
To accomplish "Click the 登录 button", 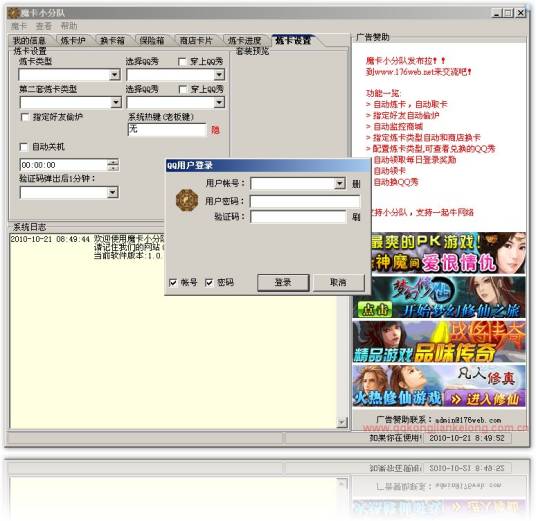I will 283,282.
